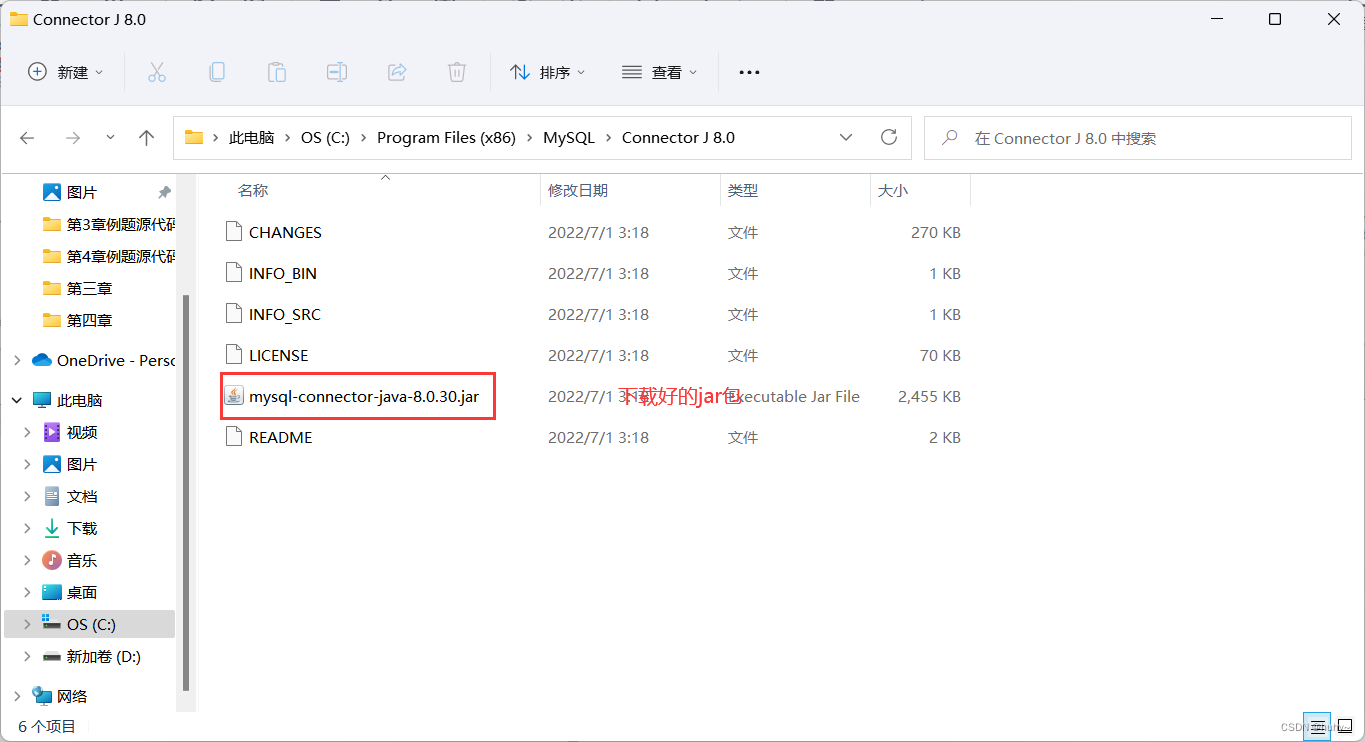Image resolution: width=1365 pixels, height=742 pixels.
Task: Sort by 类型 column header
Action: [743, 190]
